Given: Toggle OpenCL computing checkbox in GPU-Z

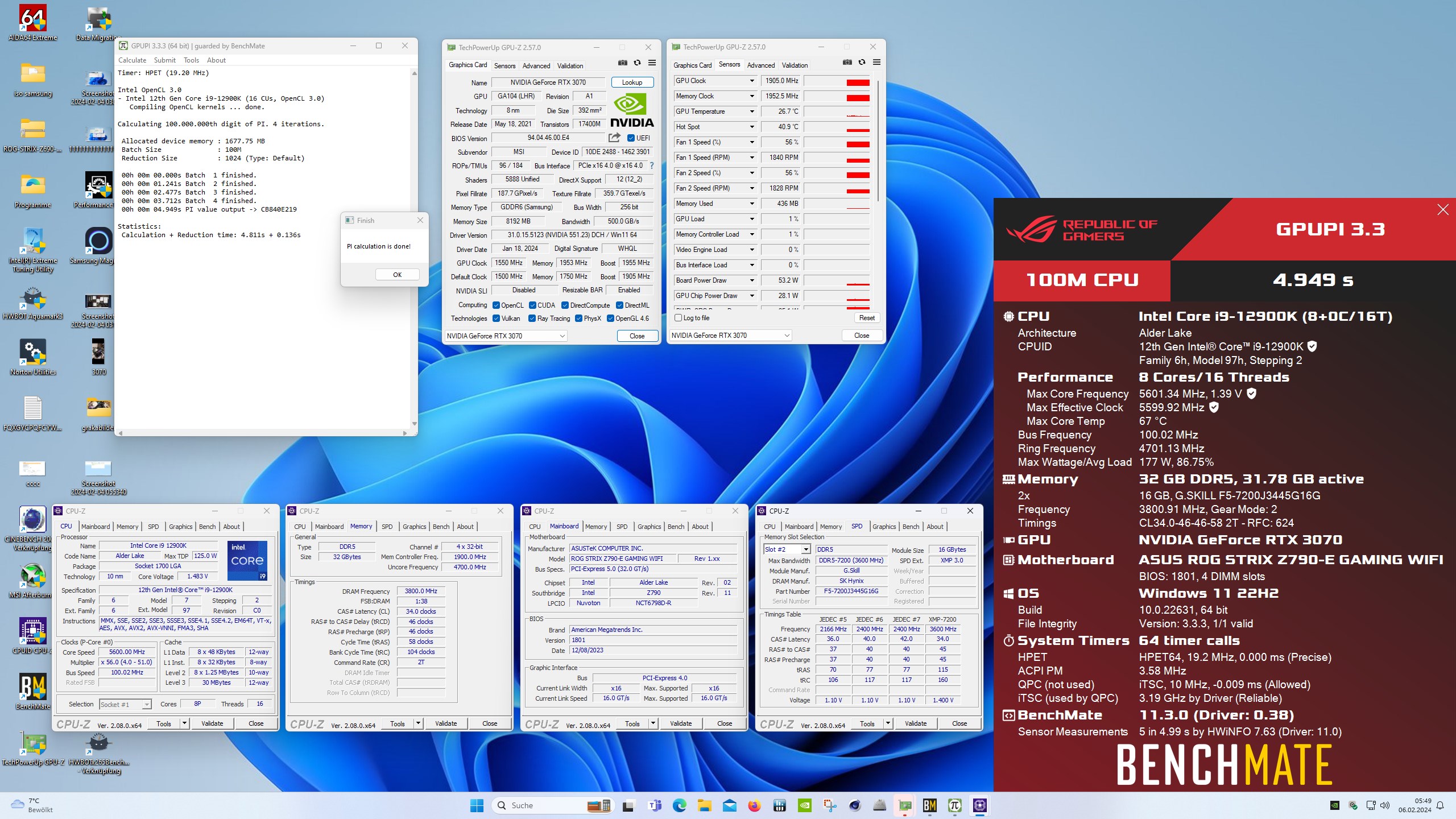Looking at the screenshot, I should pos(496,305).
